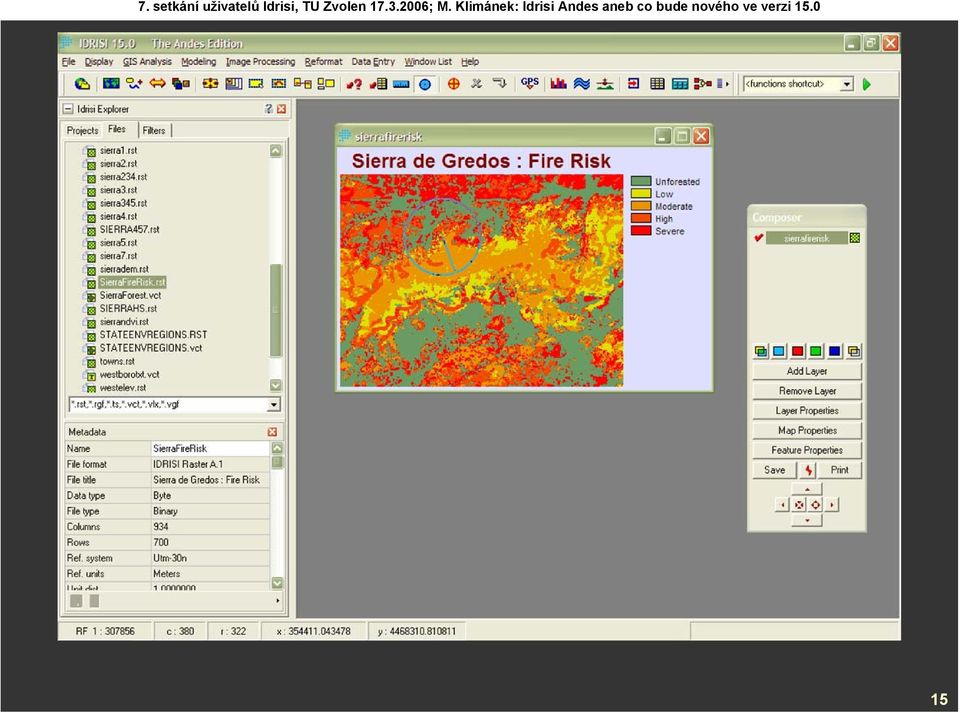This screenshot has width=960, height=712.
Task: Open the GIS Analysis menu
Action: (x=147, y=62)
